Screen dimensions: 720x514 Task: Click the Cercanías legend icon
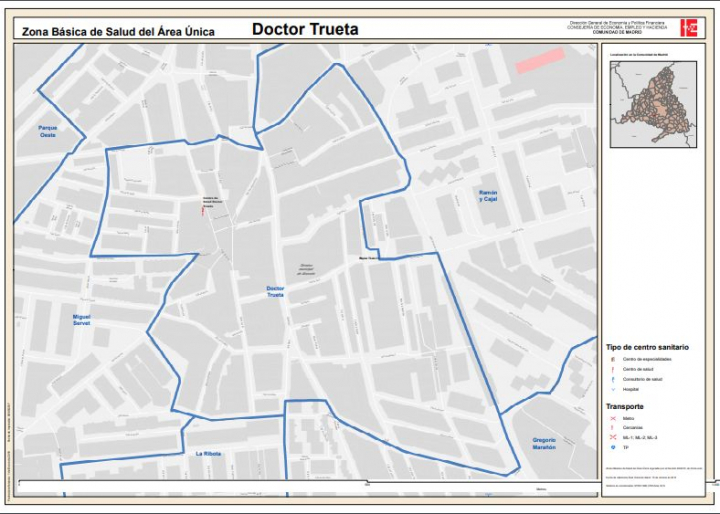point(612,428)
